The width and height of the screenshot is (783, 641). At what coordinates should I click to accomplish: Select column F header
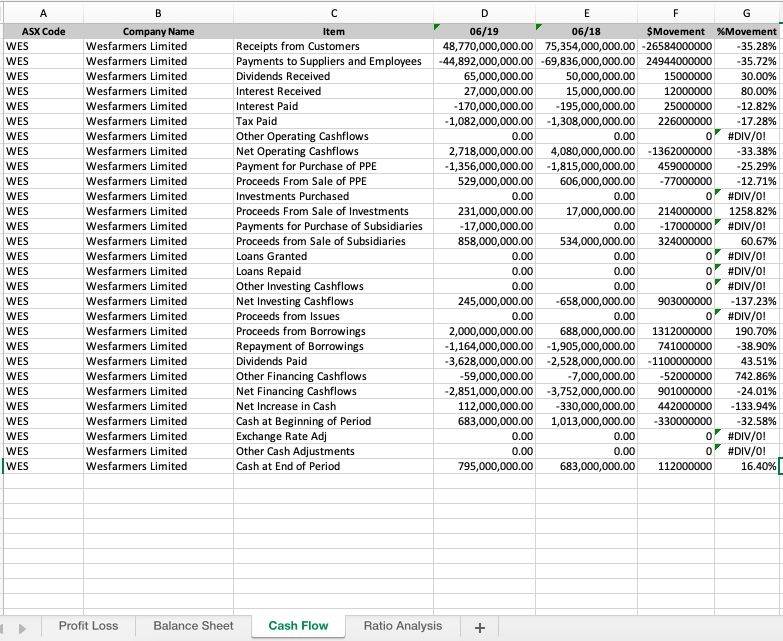coord(676,13)
